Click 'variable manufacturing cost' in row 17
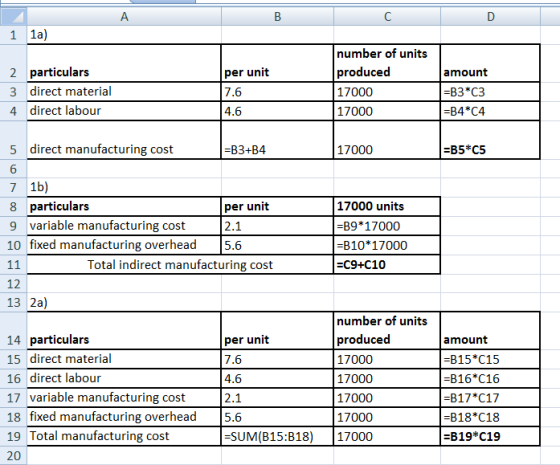Screen dimensions: 560x465 pyautogui.click(x=124, y=398)
